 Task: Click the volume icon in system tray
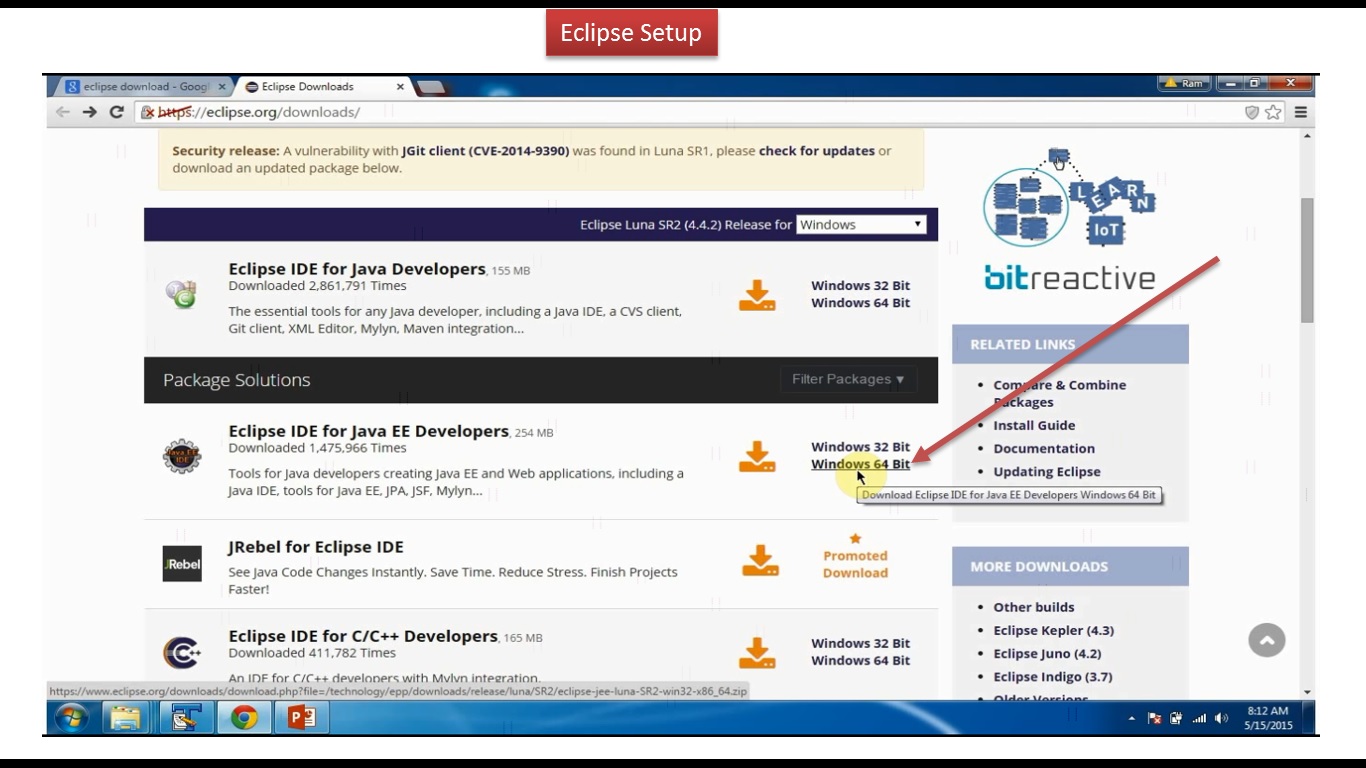(1221, 718)
